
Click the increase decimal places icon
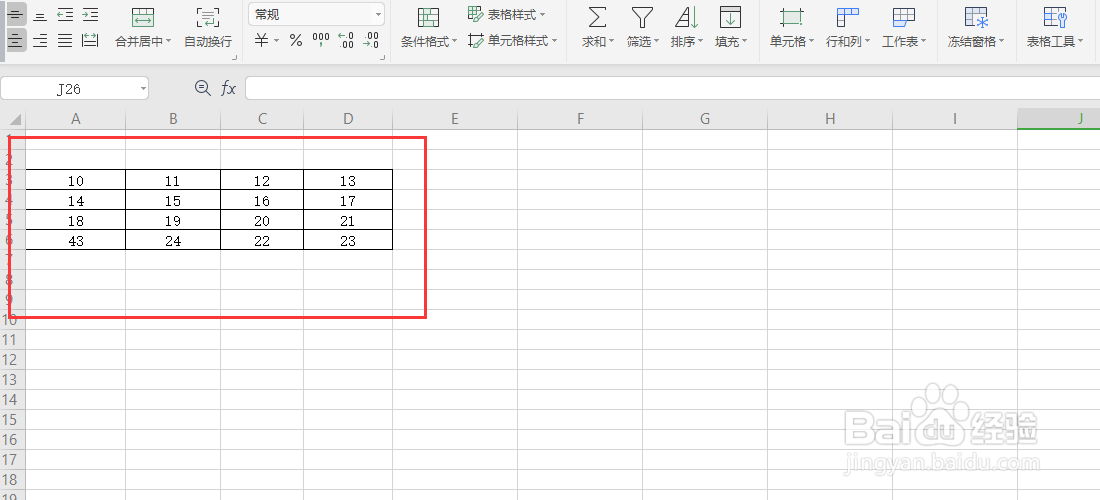(x=346, y=41)
